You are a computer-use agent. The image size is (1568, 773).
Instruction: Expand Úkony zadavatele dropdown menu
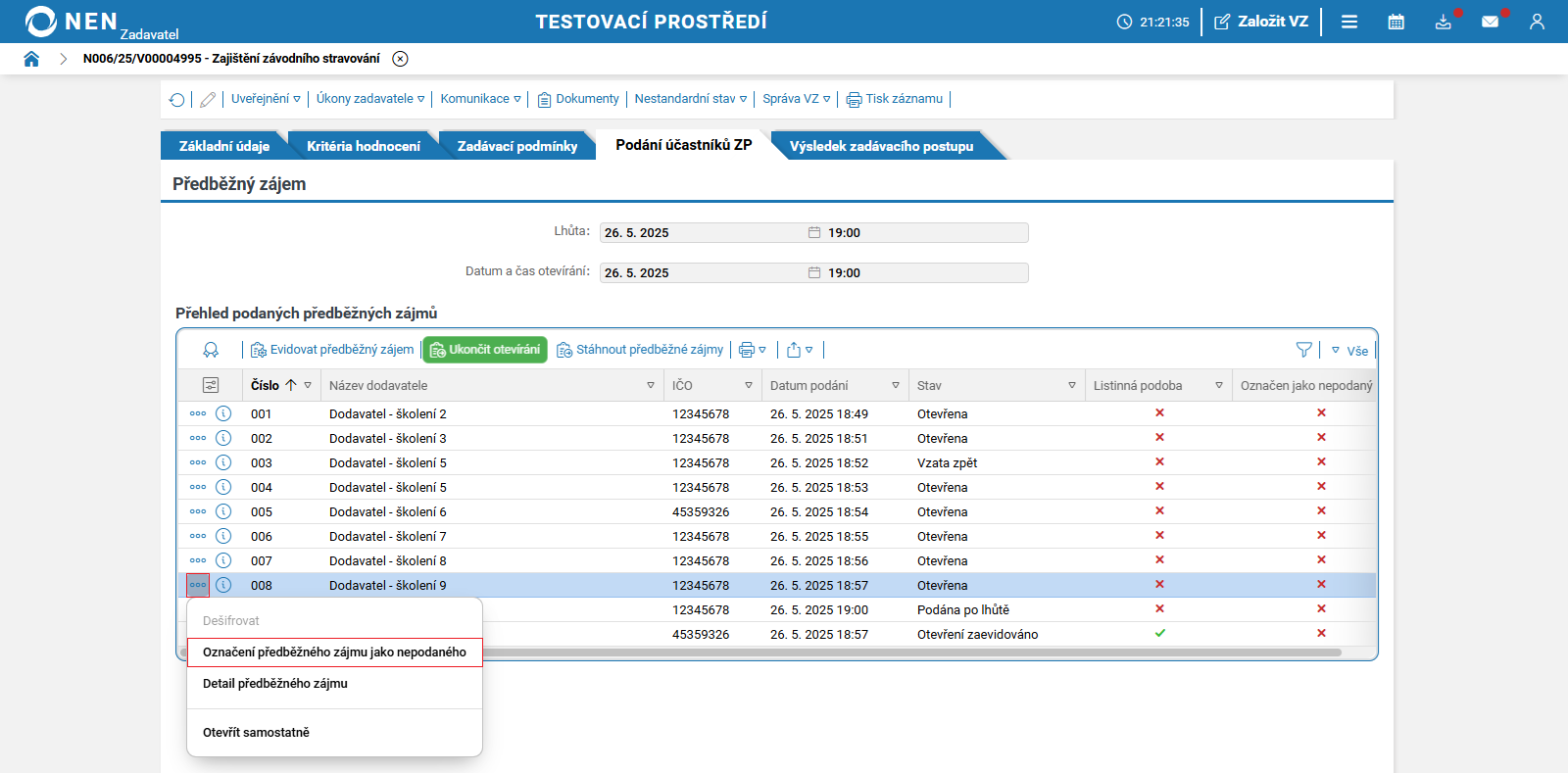click(x=370, y=99)
